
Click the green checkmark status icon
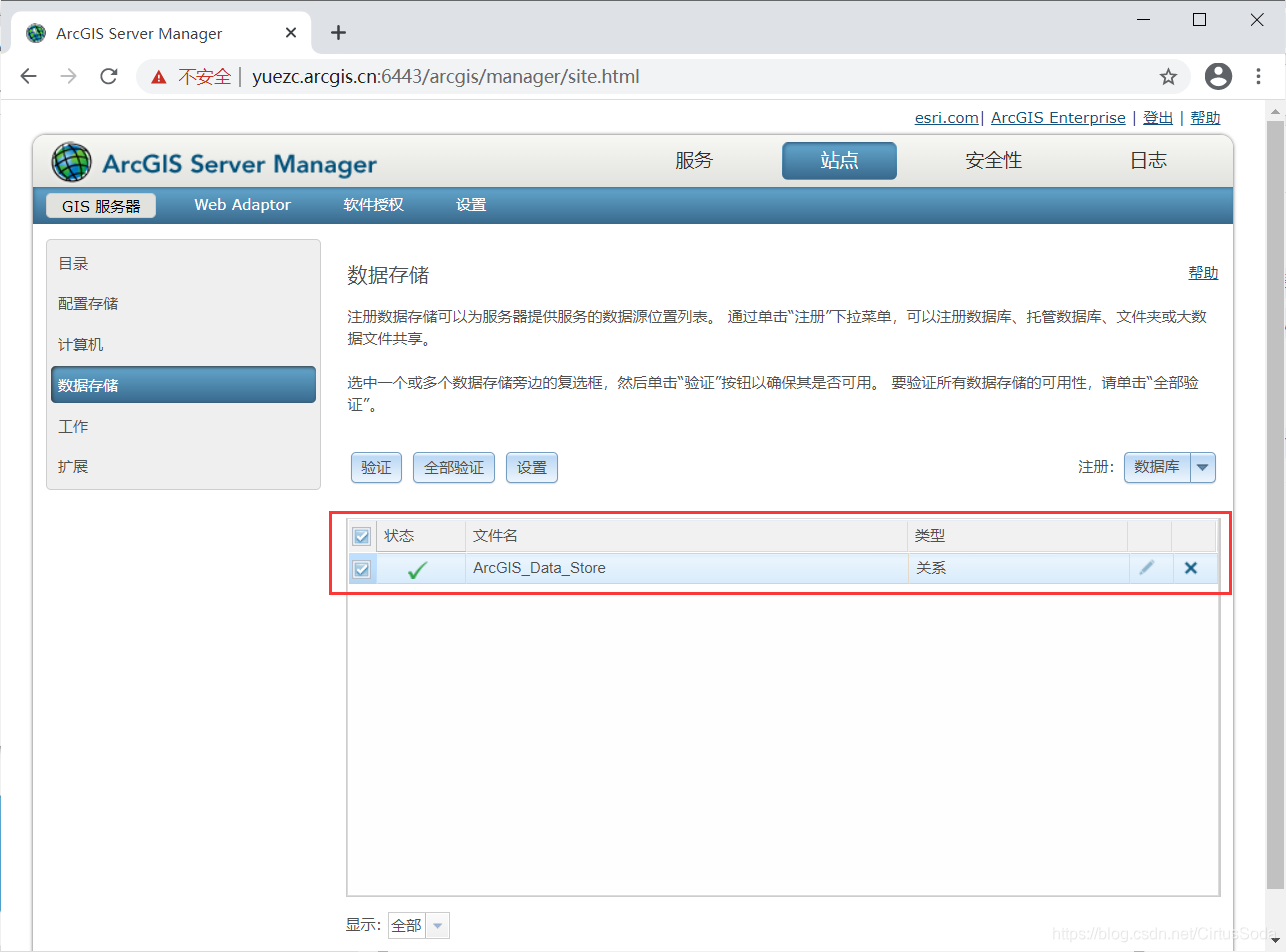pyautogui.click(x=418, y=569)
